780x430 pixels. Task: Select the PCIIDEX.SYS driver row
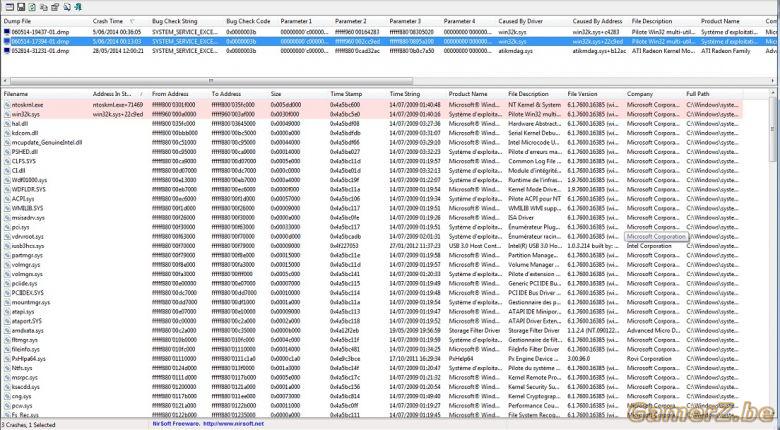click(x=372, y=293)
